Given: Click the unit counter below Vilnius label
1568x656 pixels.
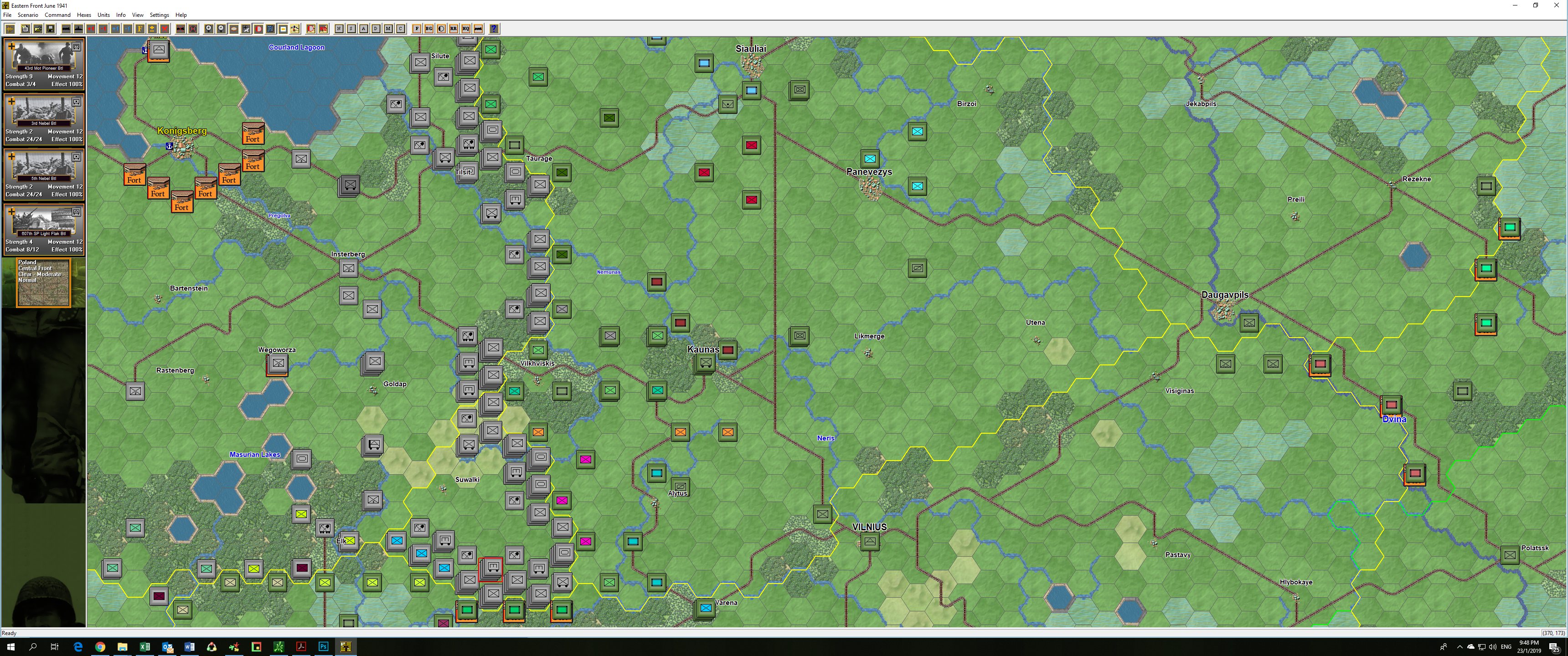Looking at the screenshot, I should pos(870,541).
